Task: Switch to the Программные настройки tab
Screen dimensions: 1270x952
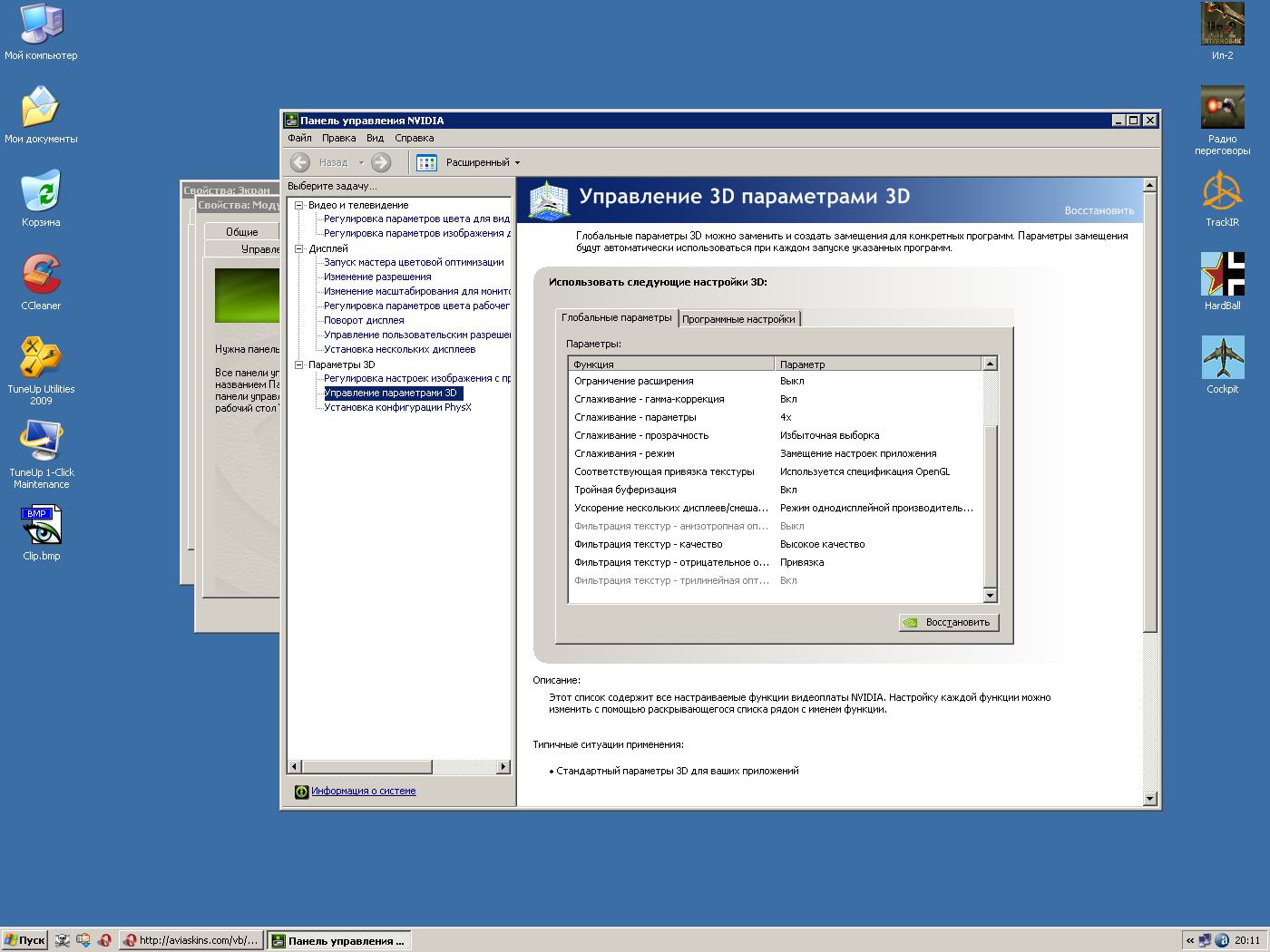Action: [738, 319]
